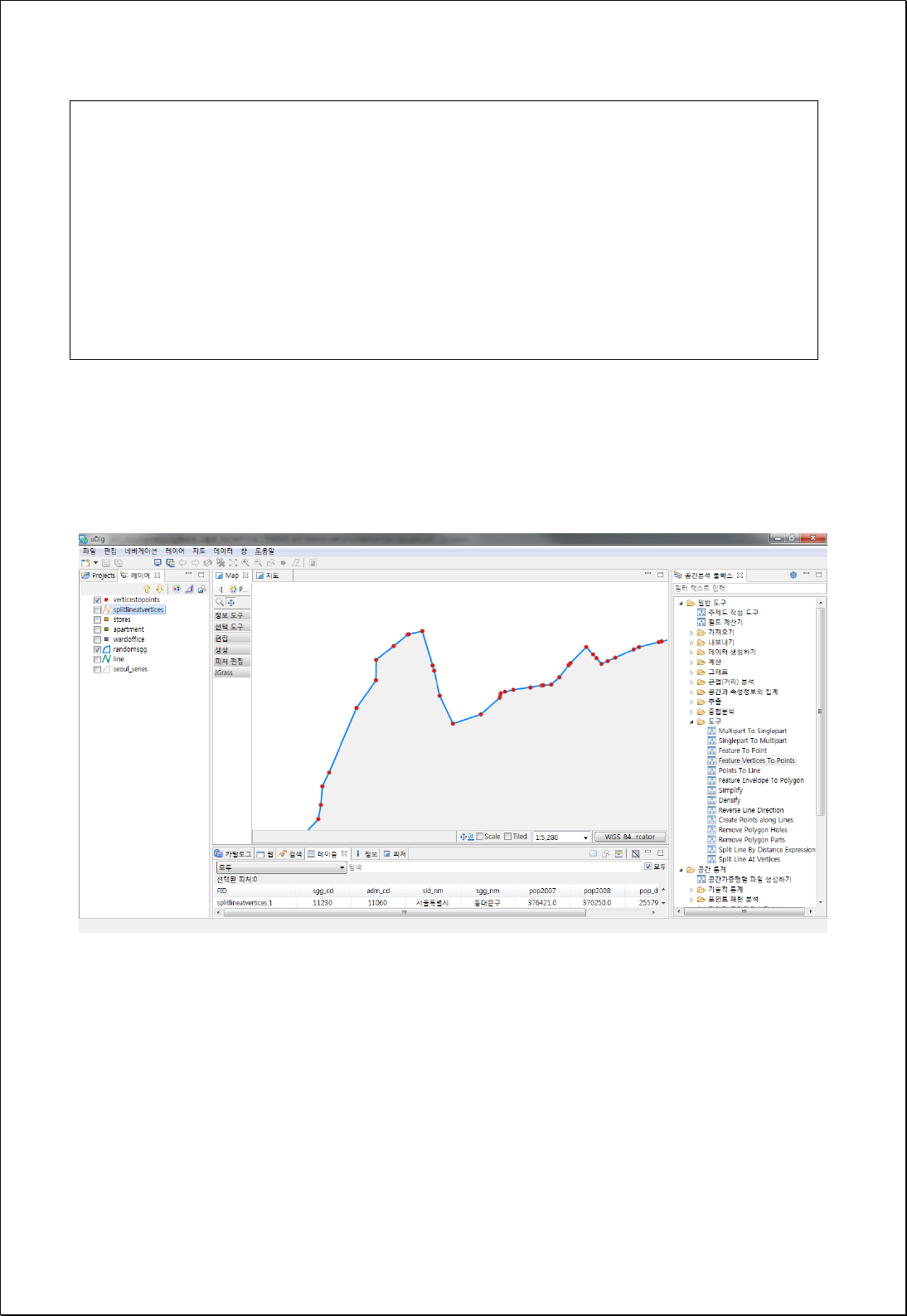Open the 피처 편집 palette drawer
Viewport: 907px width, 1316px height.
pyautogui.click(x=231, y=662)
